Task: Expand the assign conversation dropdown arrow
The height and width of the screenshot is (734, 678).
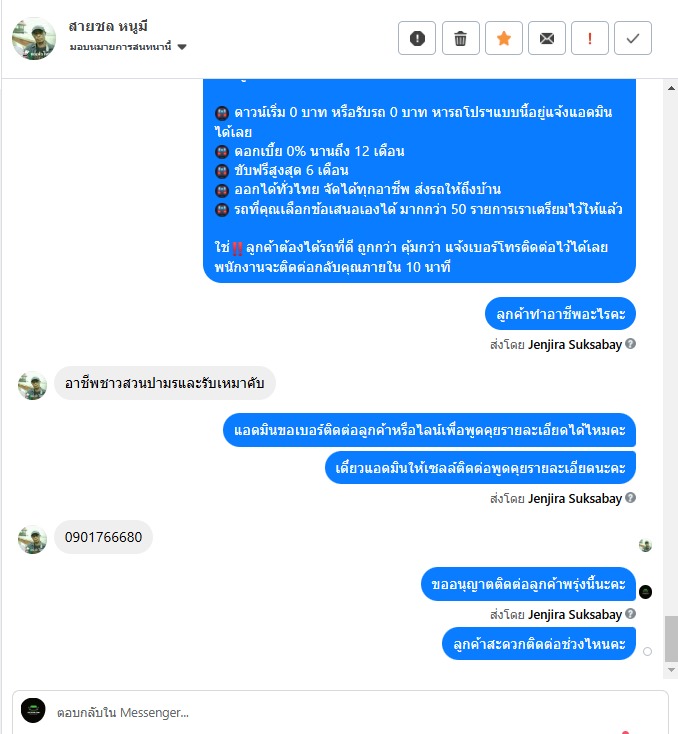Action: (x=182, y=47)
